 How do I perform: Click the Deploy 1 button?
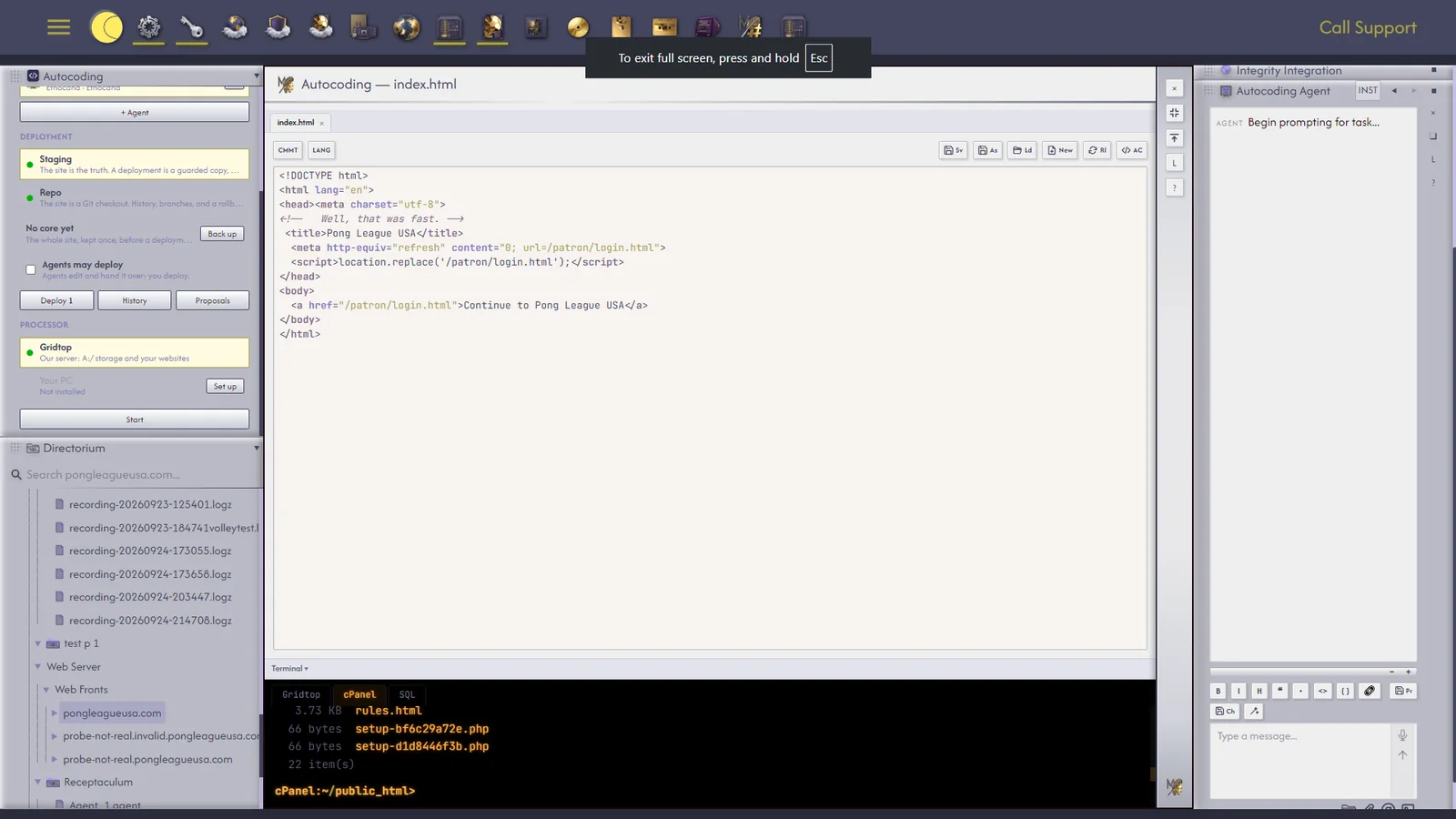click(56, 300)
